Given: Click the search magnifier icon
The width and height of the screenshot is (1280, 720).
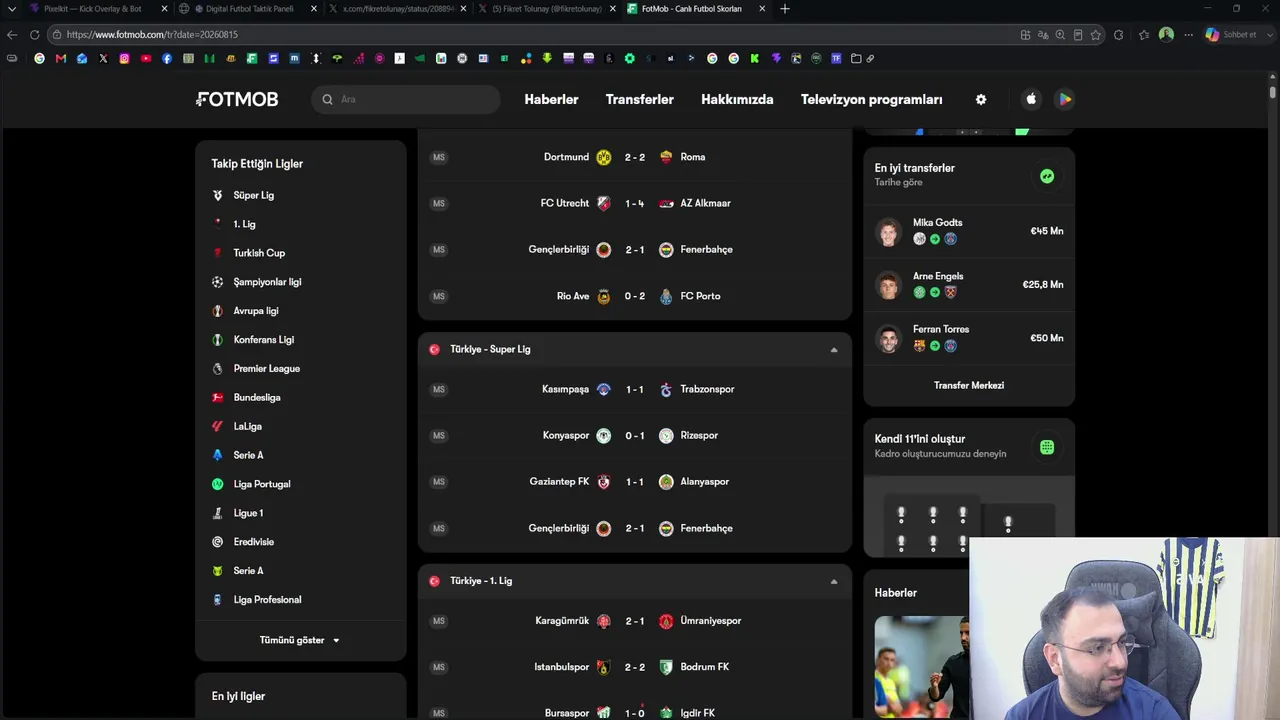Looking at the screenshot, I should [x=327, y=99].
